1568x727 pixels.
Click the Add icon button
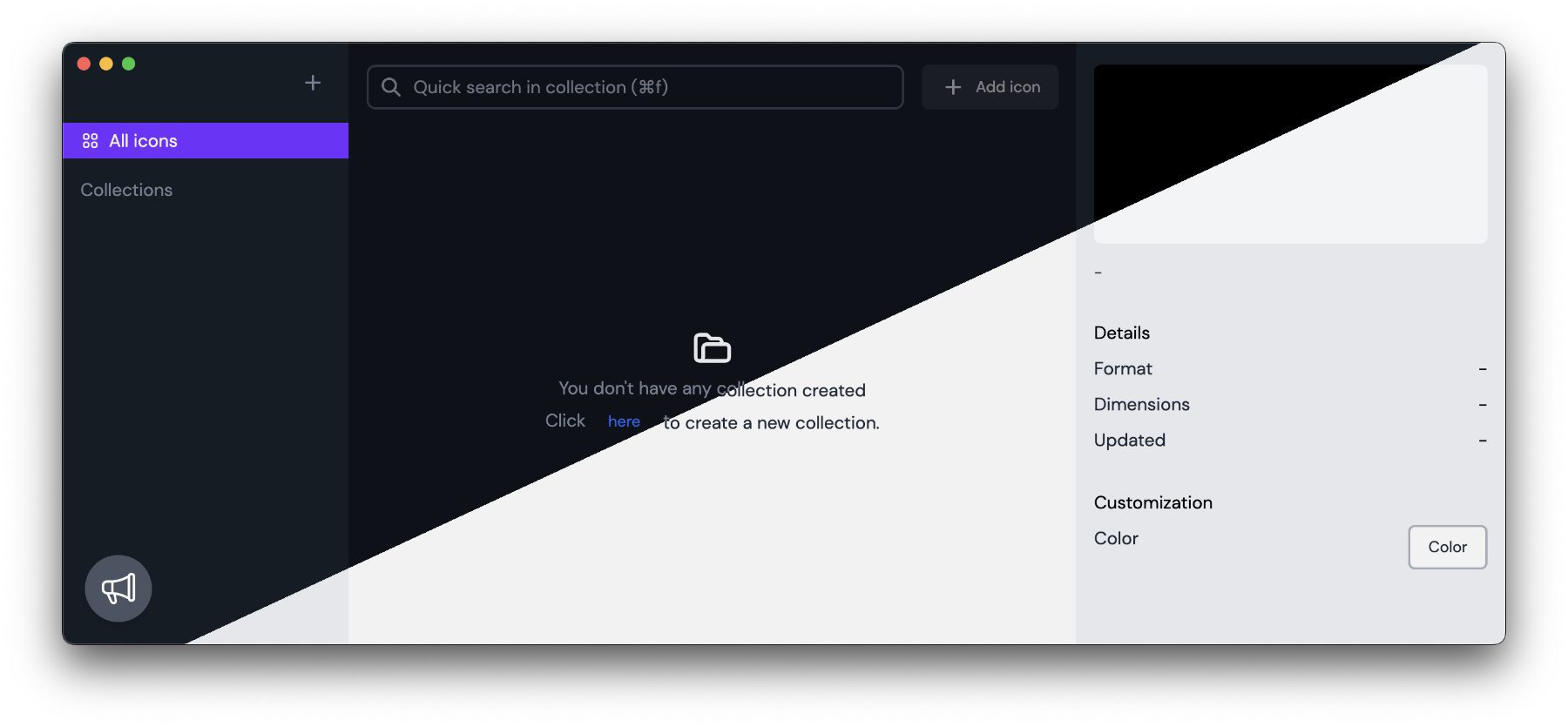tap(990, 87)
